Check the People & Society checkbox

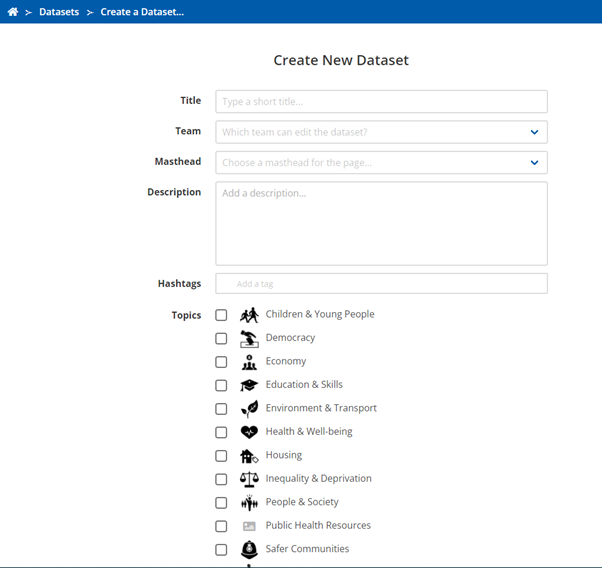click(x=221, y=502)
